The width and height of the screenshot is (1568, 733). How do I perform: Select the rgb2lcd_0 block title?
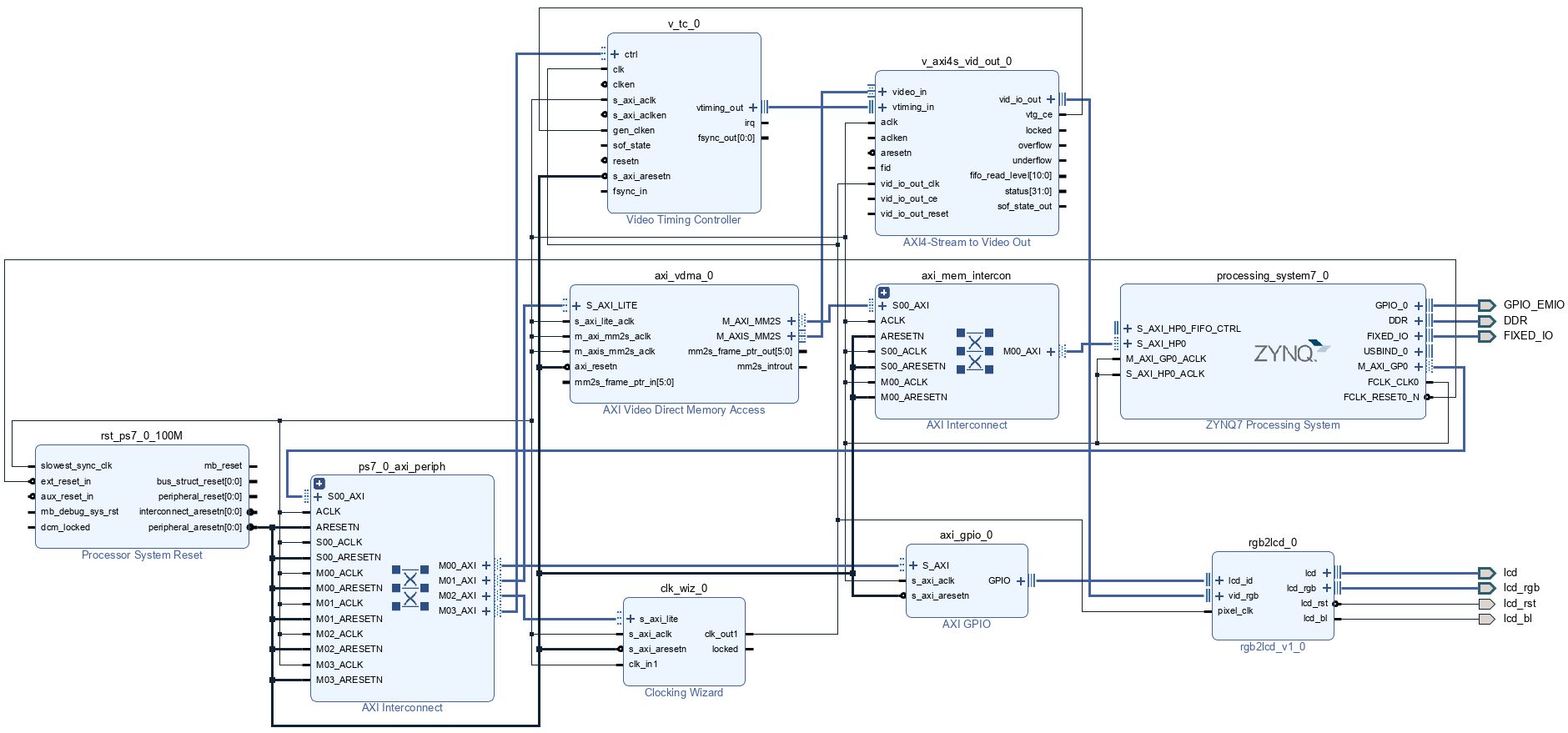coord(1272,542)
